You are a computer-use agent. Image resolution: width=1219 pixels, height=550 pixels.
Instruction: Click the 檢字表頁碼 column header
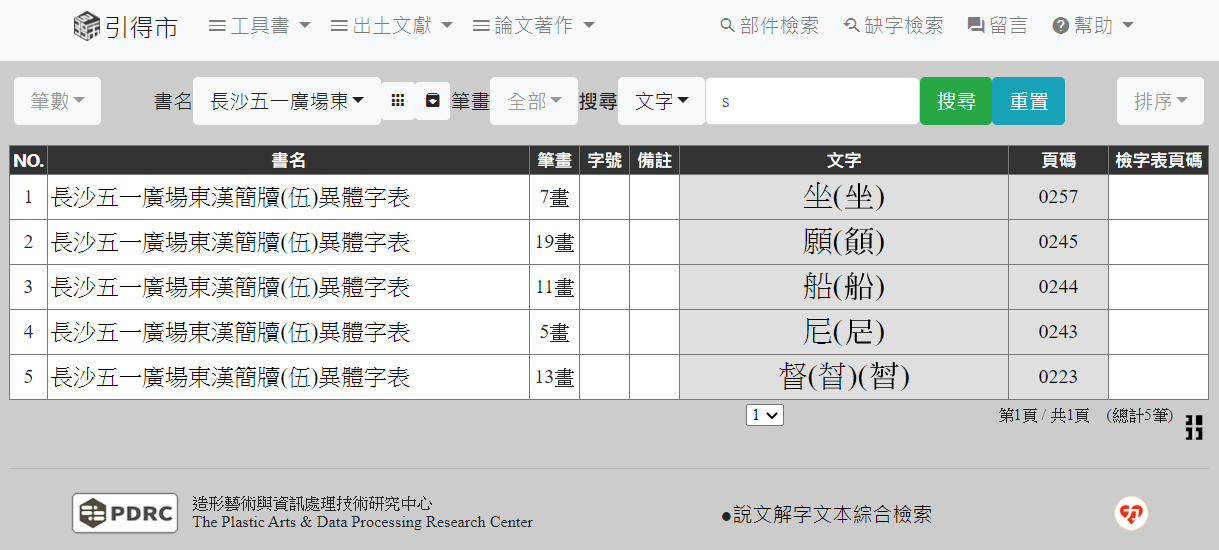[x=1159, y=160]
